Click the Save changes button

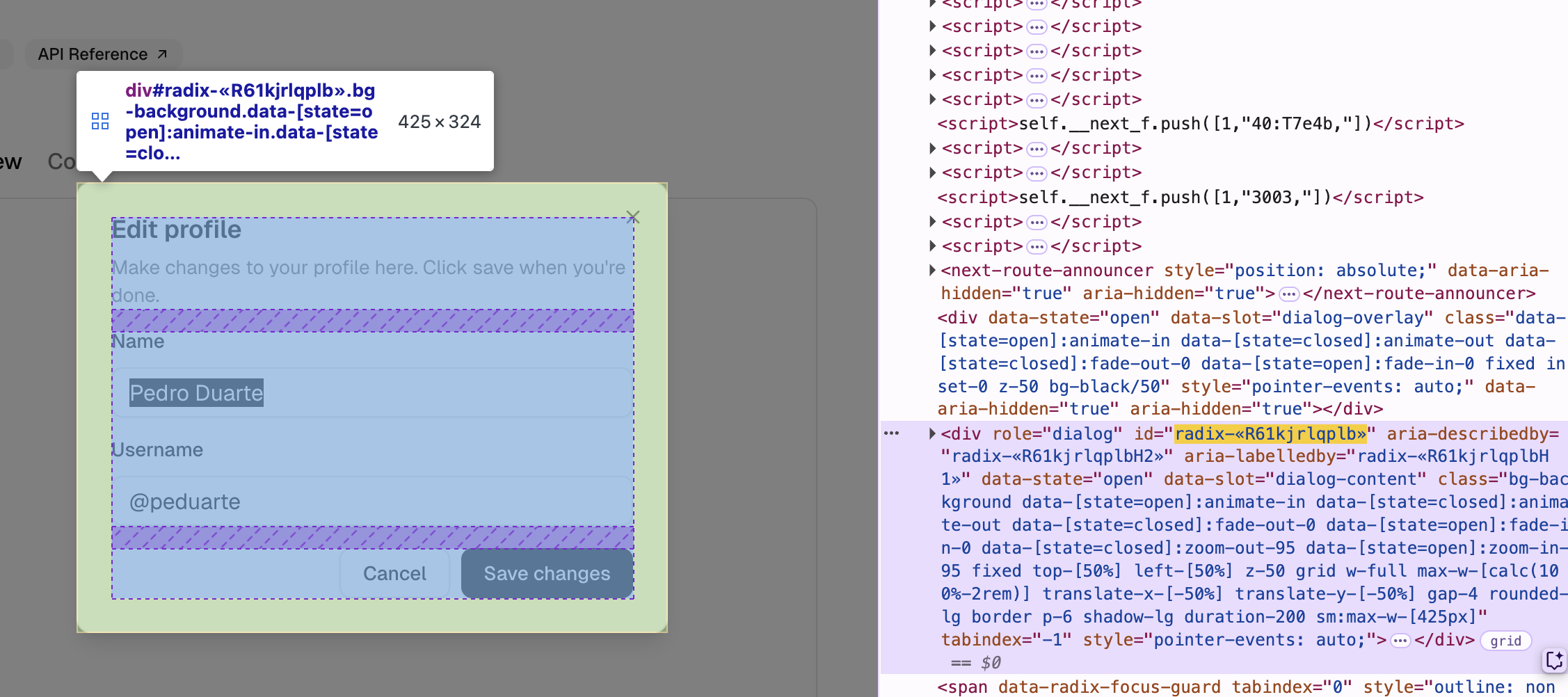coord(547,573)
